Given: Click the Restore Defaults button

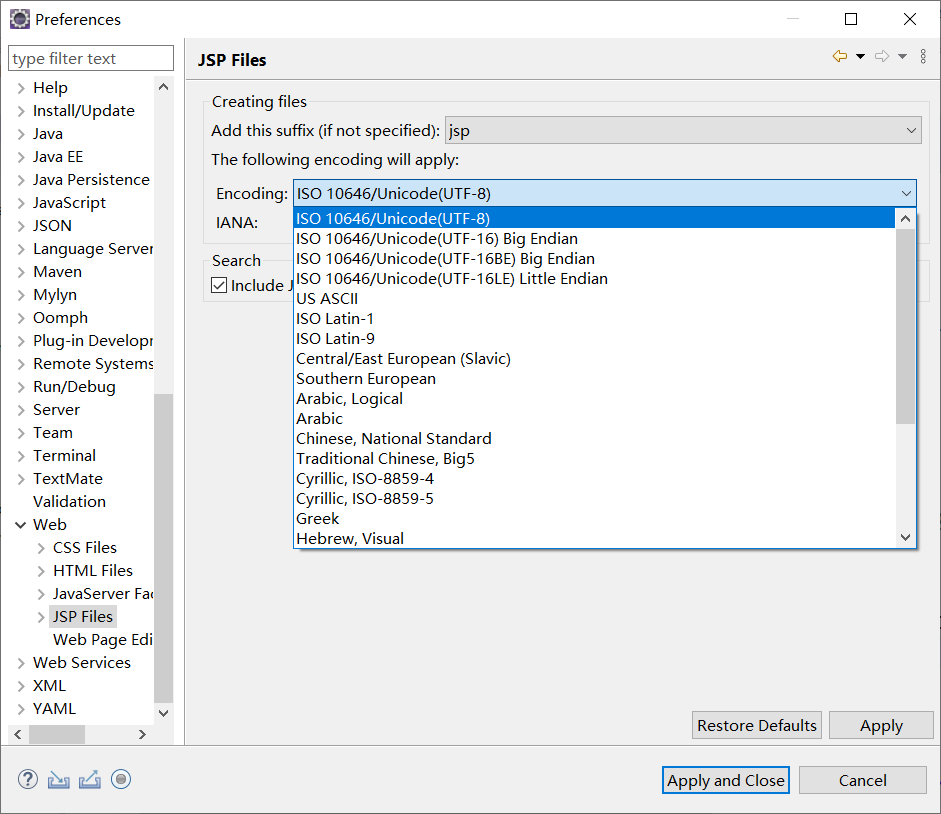Looking at the screenshot, I should tap(756, 725).
